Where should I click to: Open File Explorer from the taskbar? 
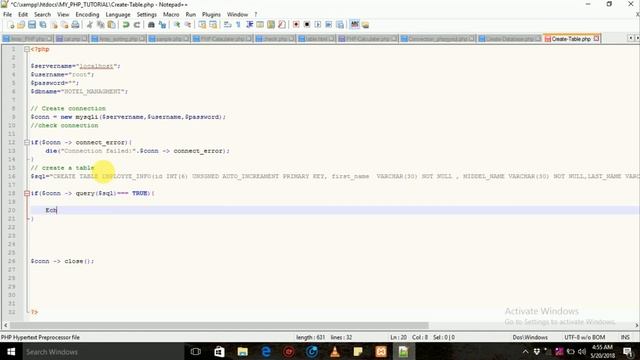pyautogui.click(x=242, y=351)
